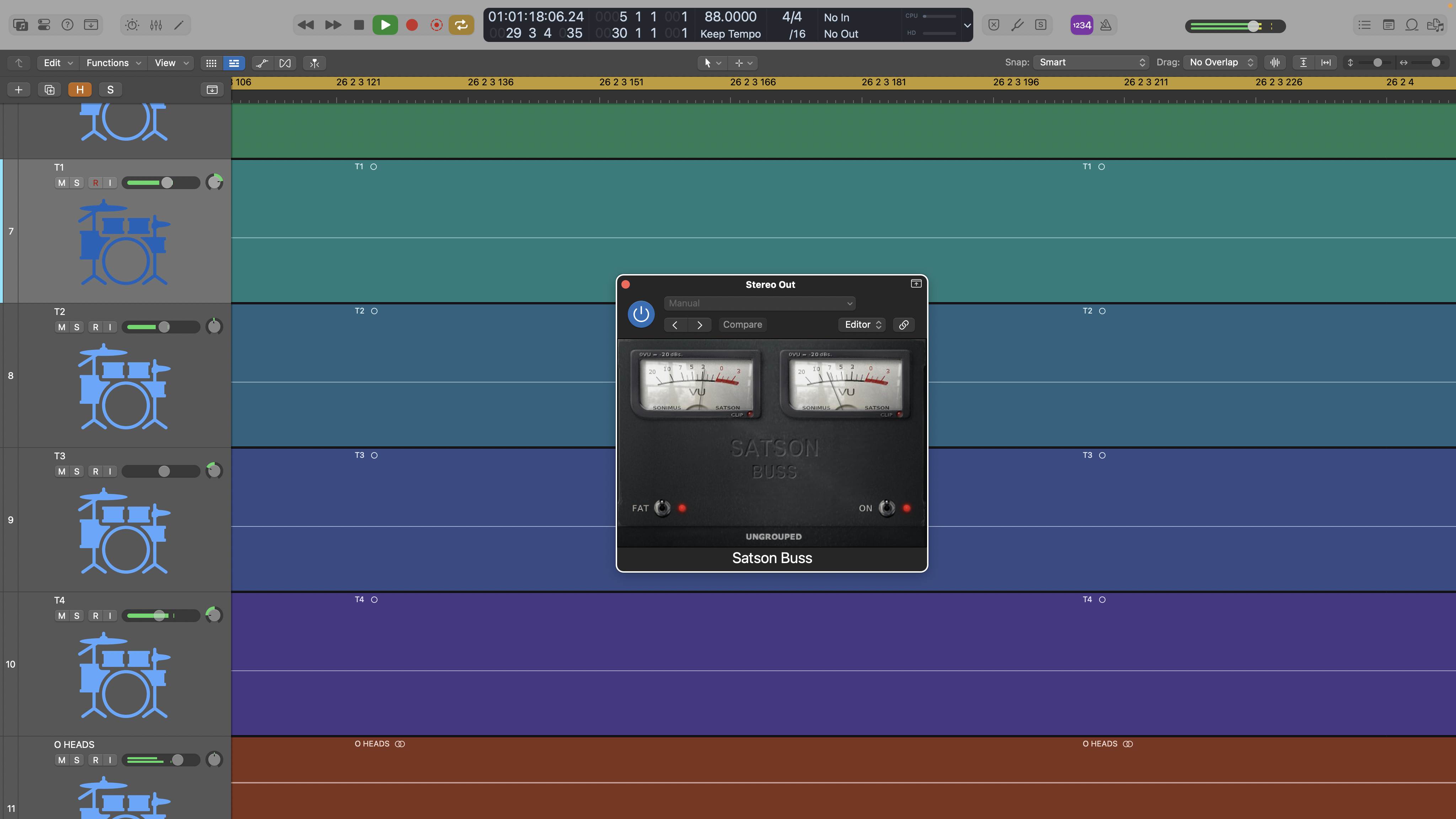The height and width of the screenshot is (819, 1456).
Task: Click the Rewind transport button
Action: [306, 25]
